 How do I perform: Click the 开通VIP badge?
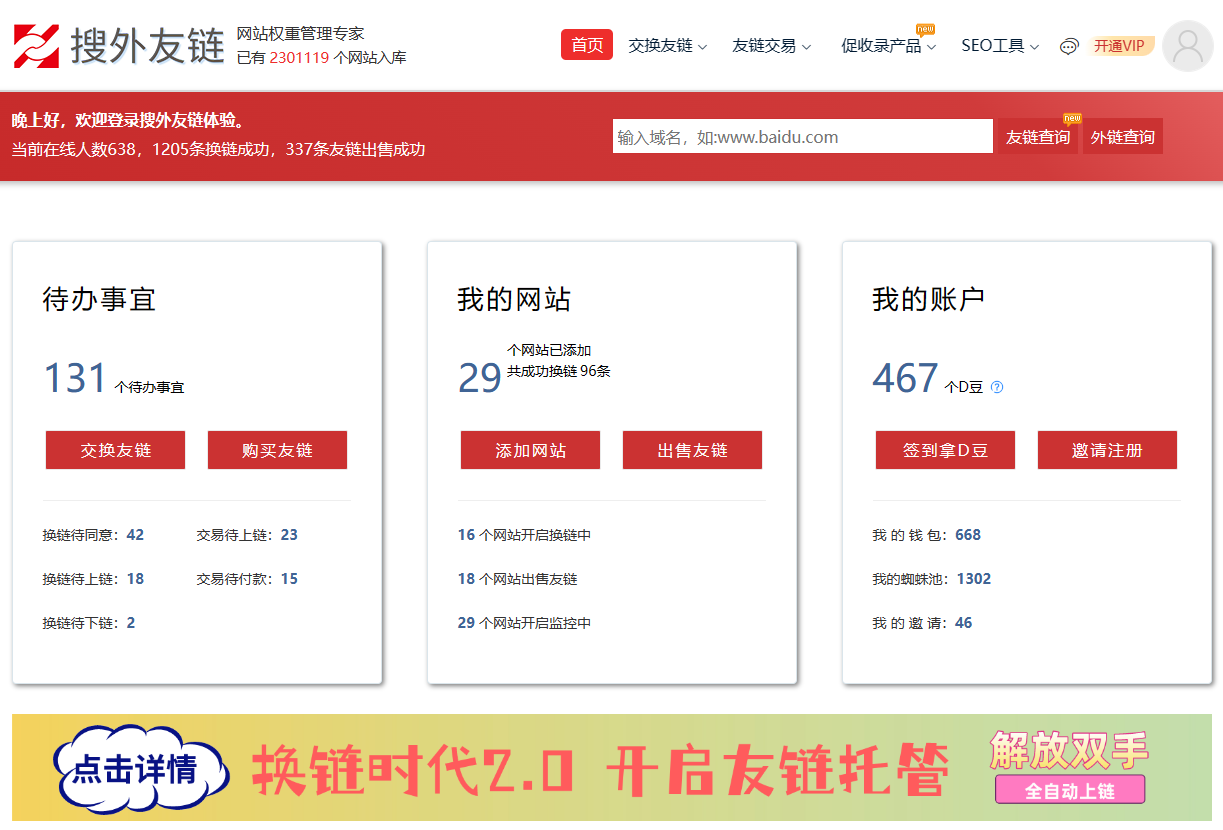[x=1120, y=46]
